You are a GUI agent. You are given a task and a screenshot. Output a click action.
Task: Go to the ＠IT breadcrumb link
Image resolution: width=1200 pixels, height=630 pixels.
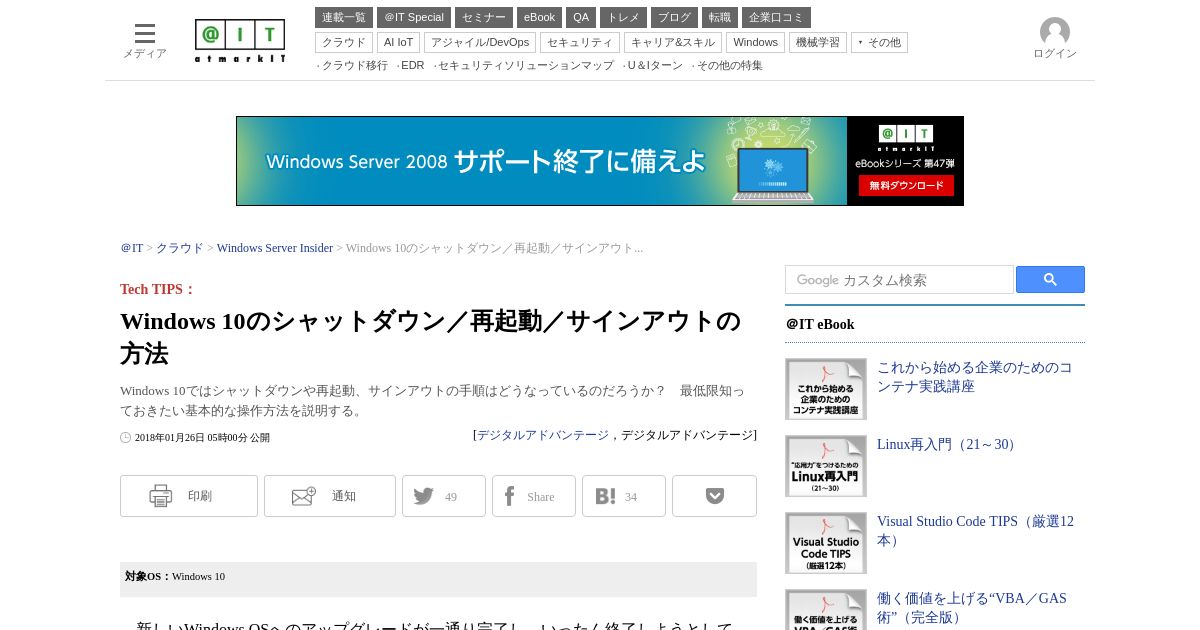tap(132, 248)
